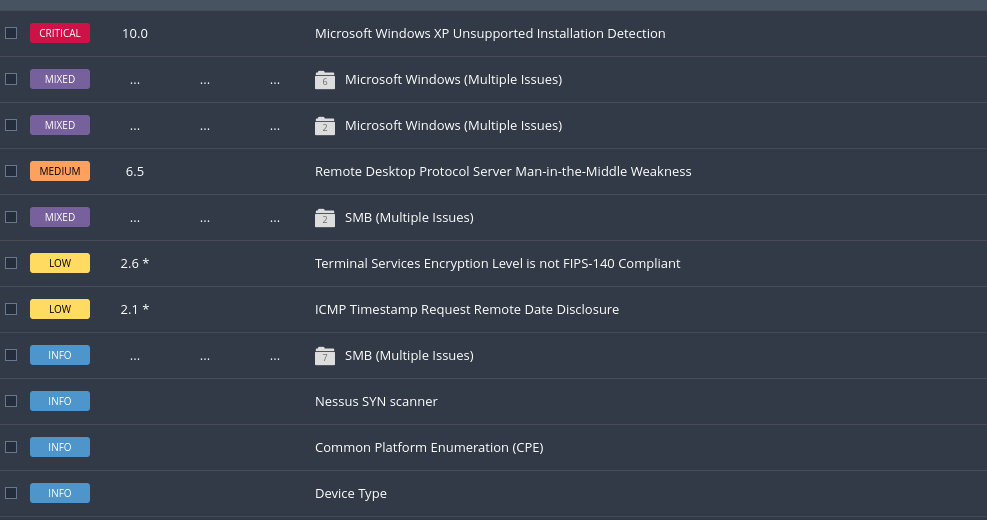Click the CRITICAL severity badge
987x520 pixels.
click(60, 34)
